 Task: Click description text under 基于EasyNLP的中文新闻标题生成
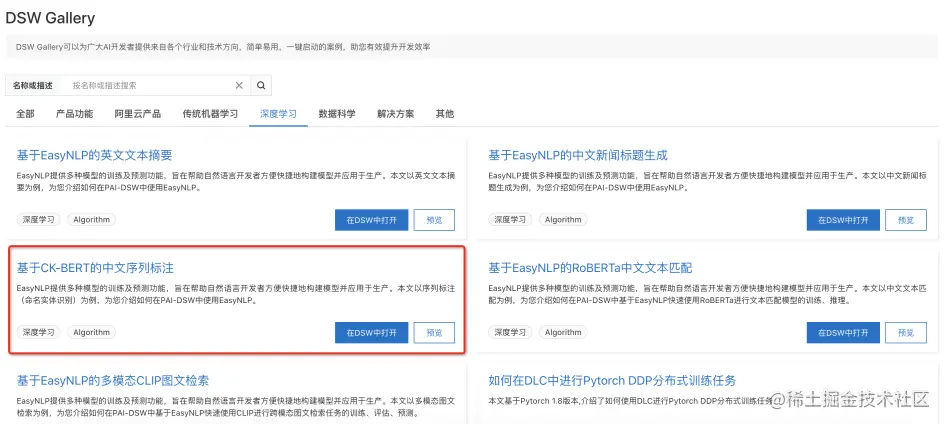707,181
